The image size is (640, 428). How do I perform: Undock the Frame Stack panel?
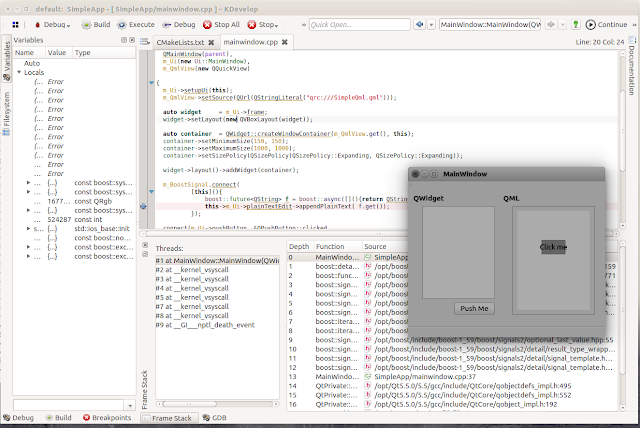(145, 254)
